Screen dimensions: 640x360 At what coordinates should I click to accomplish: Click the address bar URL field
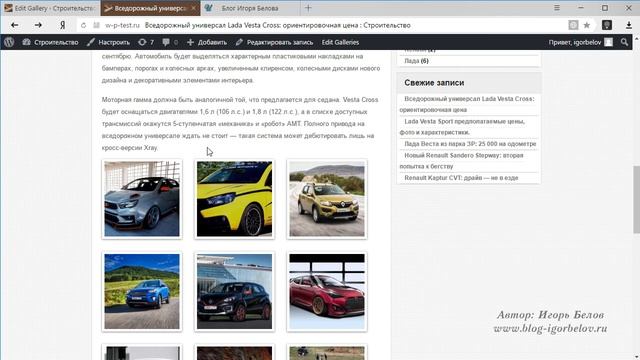tap(322, 25)
